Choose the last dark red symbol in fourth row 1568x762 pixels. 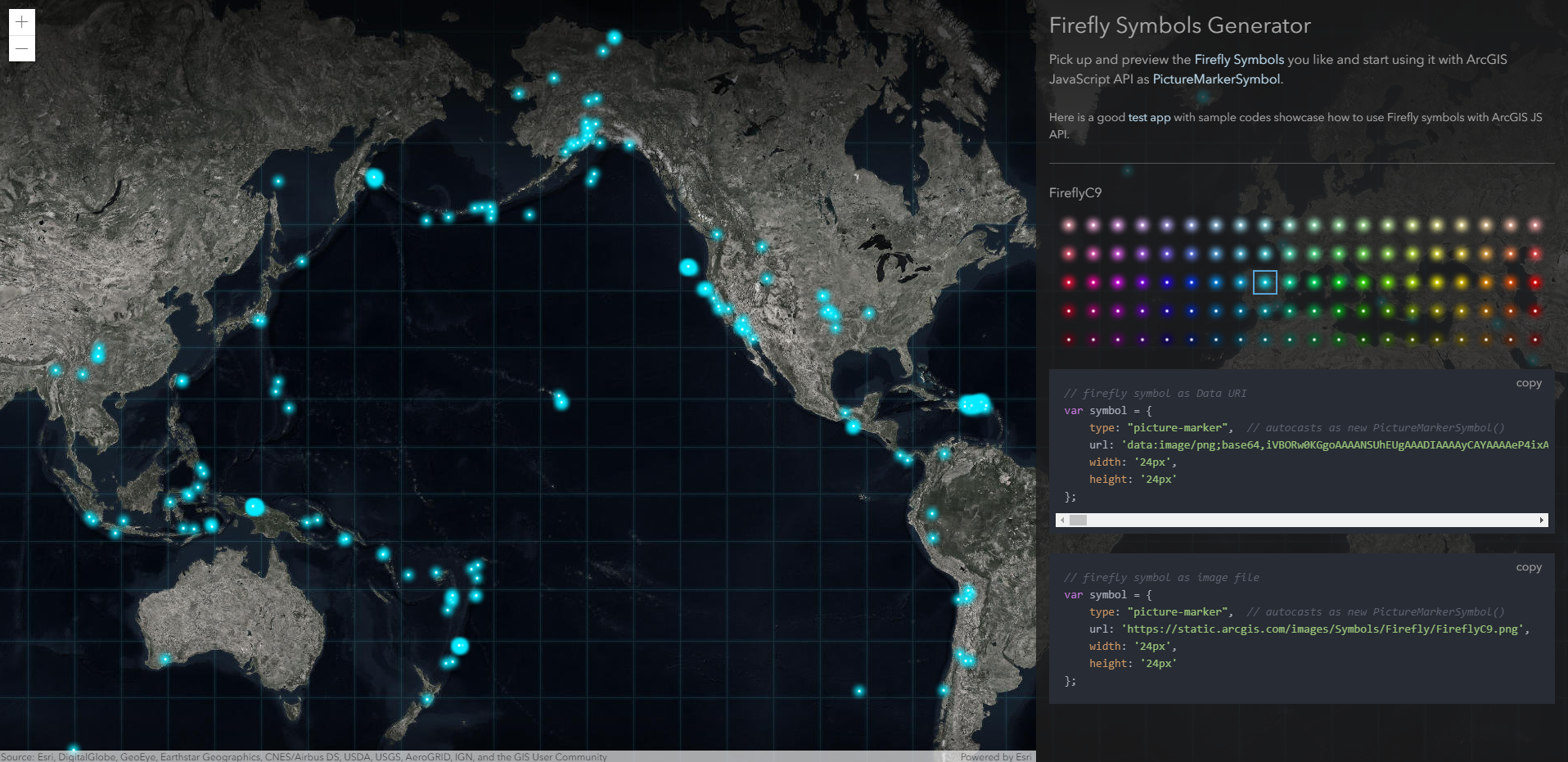point(1535,311)
